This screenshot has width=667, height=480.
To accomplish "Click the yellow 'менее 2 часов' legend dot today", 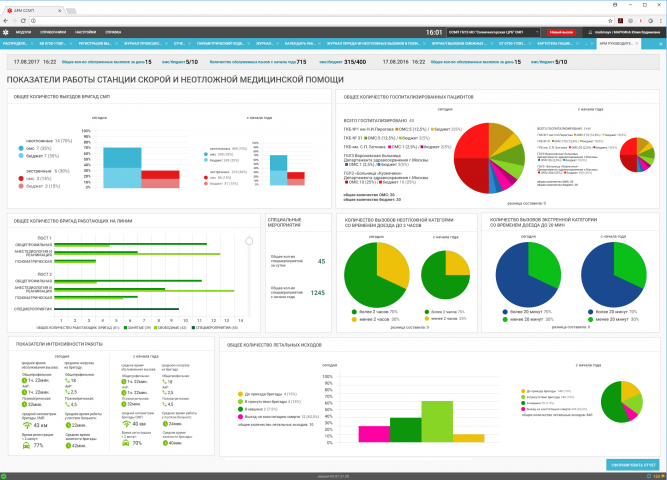I will (354, 319).
